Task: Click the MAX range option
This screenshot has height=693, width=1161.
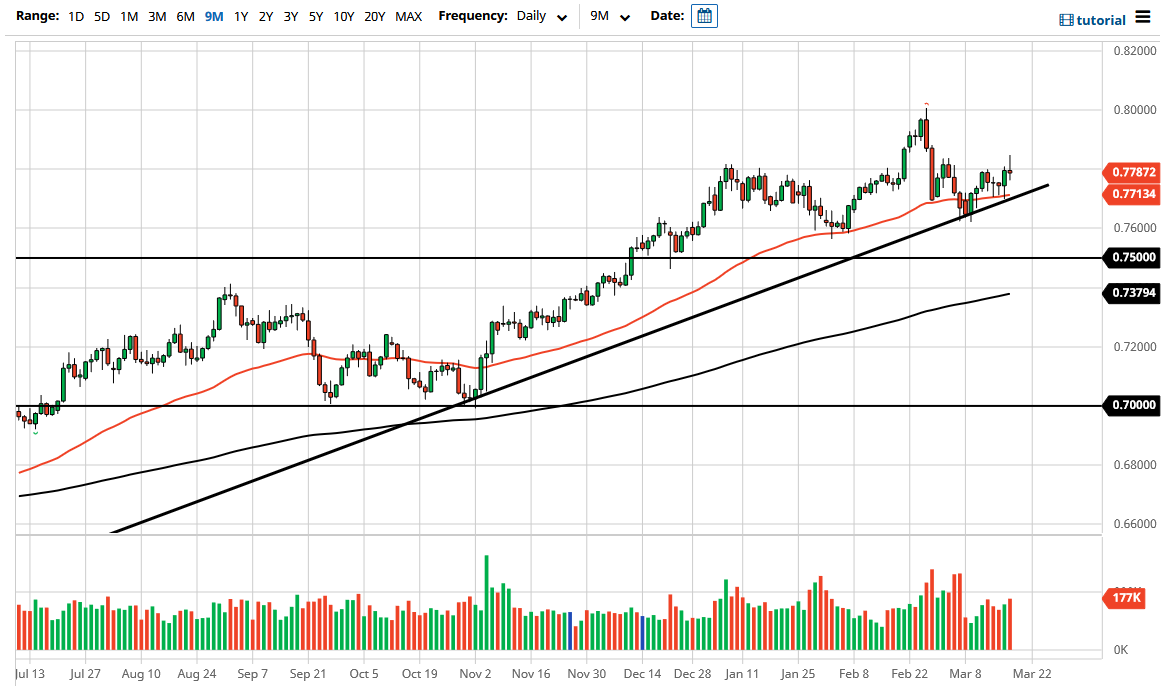Action: pos(408,16)
